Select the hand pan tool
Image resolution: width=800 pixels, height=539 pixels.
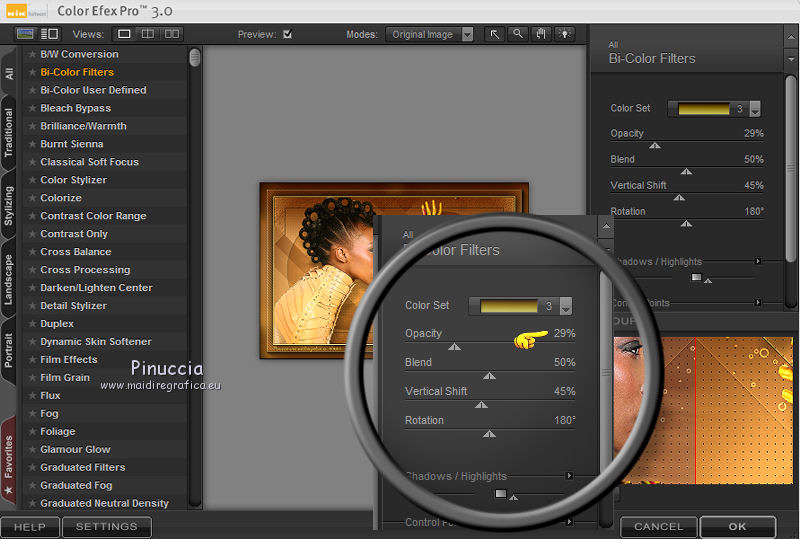point(541,34)
